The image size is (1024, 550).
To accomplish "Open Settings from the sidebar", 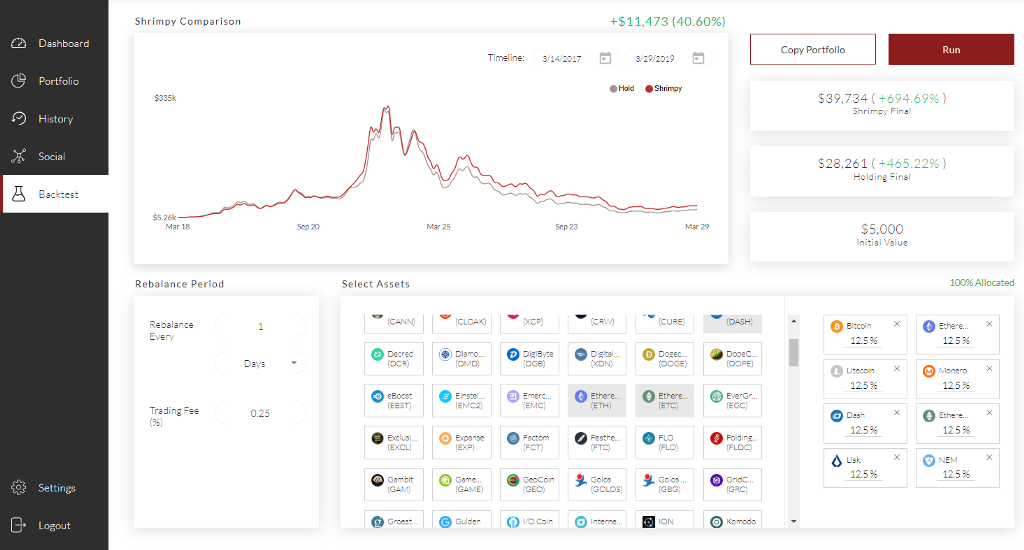I will coord(54,488).
